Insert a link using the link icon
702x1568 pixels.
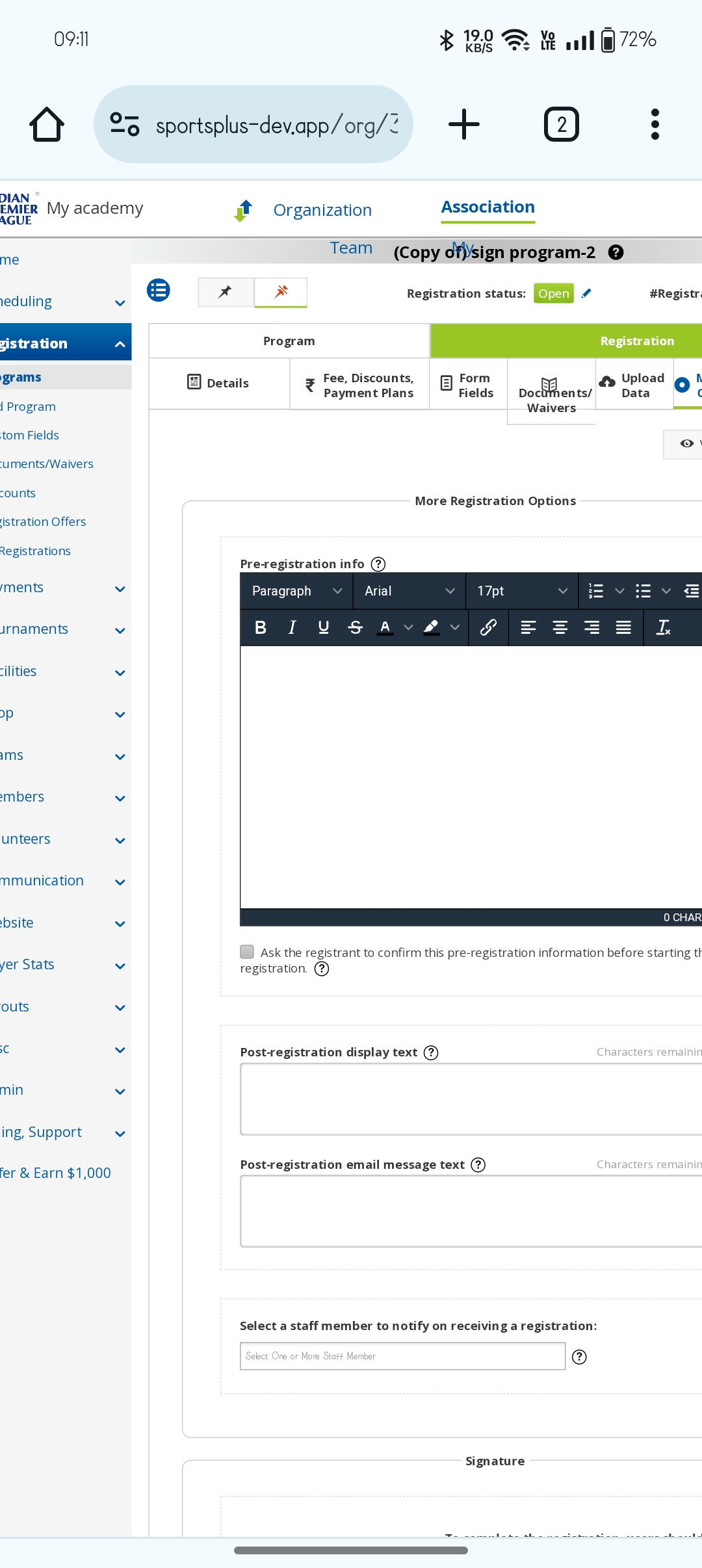click(488, 627)
